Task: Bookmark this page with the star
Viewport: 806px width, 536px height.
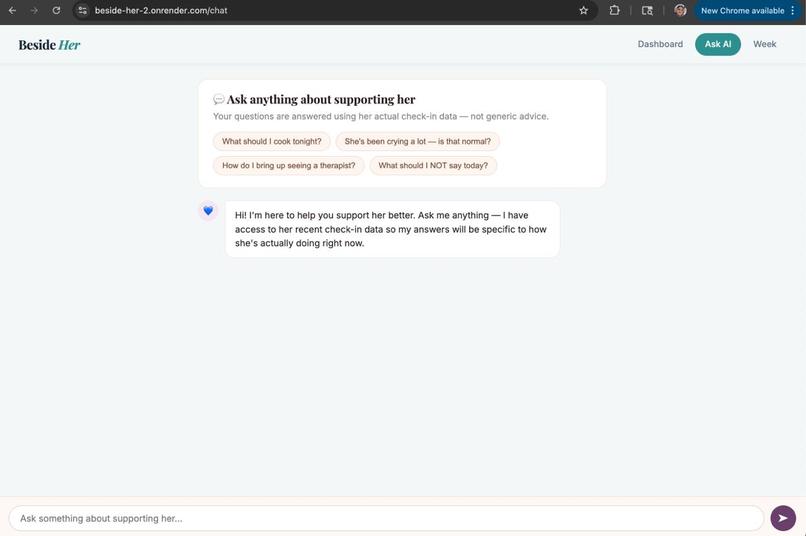Action: (x=583, y=10)
